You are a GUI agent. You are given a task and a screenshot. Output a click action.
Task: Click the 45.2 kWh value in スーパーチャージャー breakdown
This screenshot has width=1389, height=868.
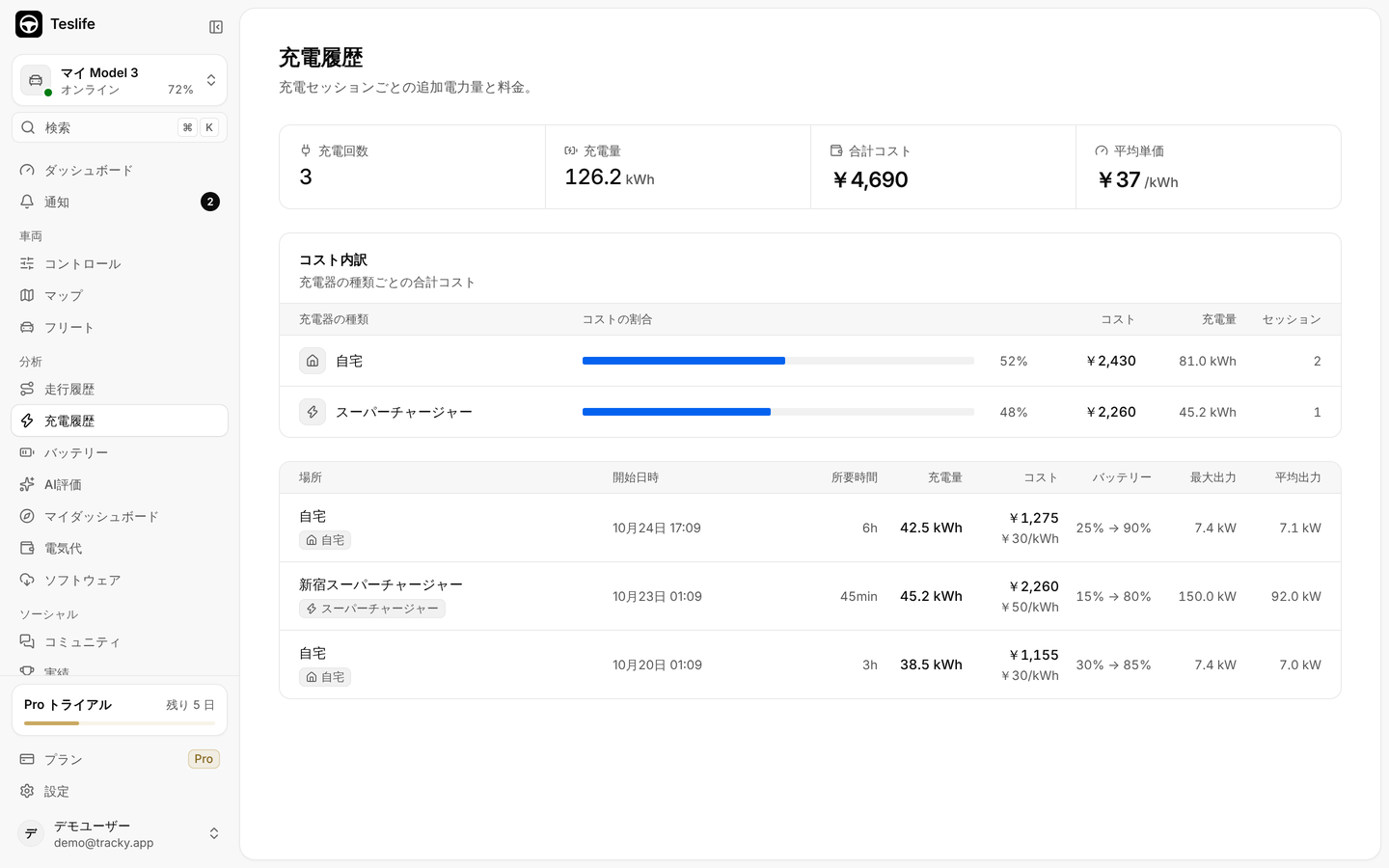1208,412
